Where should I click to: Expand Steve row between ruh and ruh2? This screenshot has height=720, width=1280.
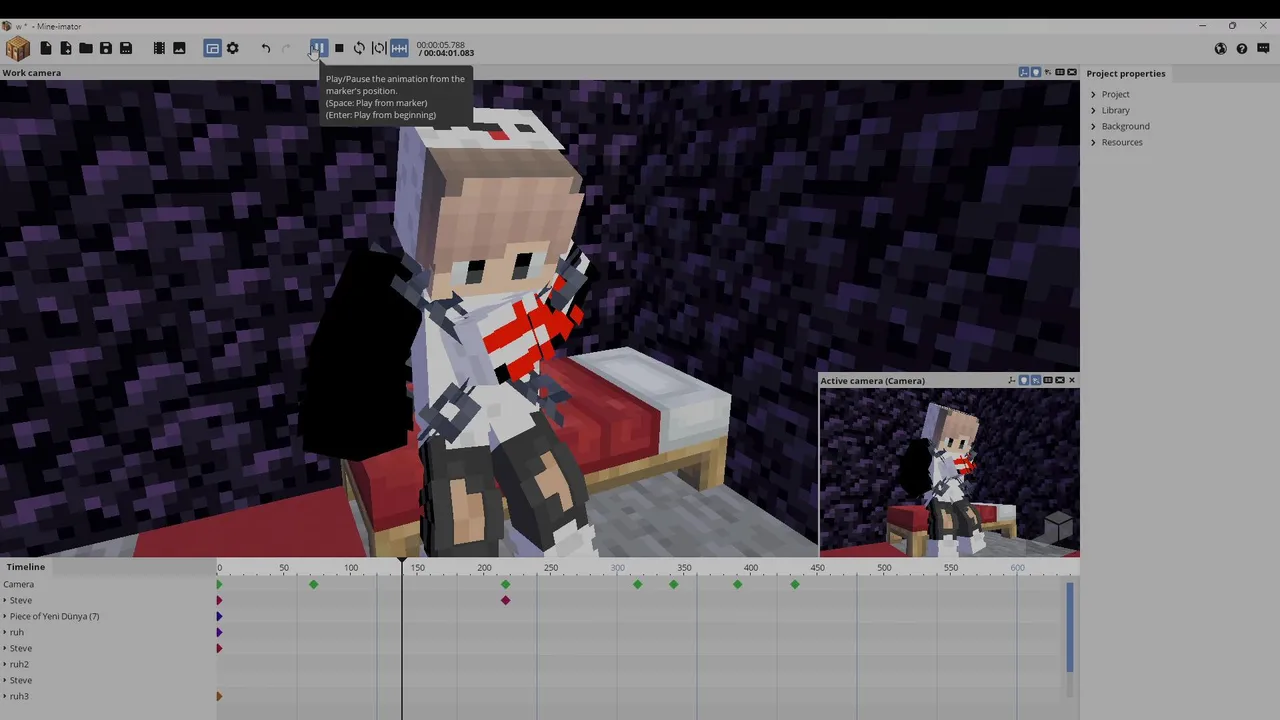click(5, 648)
